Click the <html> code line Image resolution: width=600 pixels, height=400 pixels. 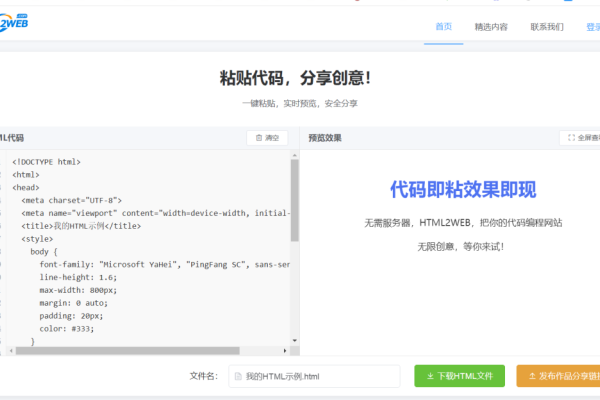(x=26, y=175)
